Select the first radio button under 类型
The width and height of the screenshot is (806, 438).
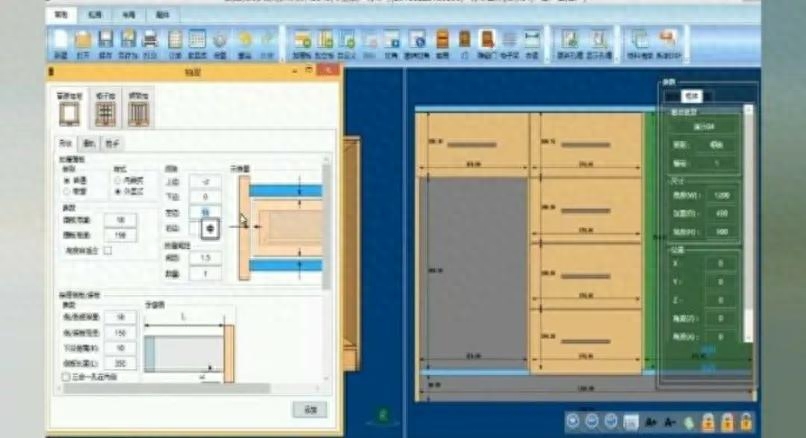66,179
